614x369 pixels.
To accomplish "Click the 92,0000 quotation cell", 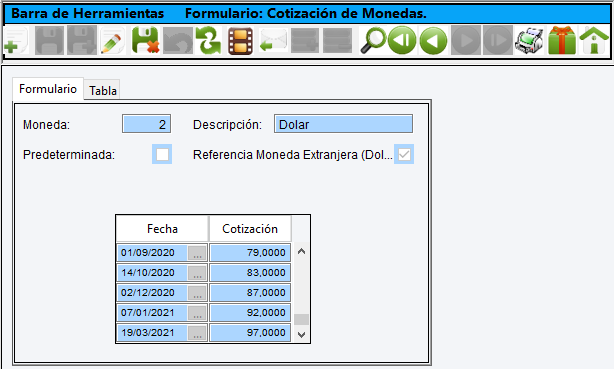I will pos(250,313).
